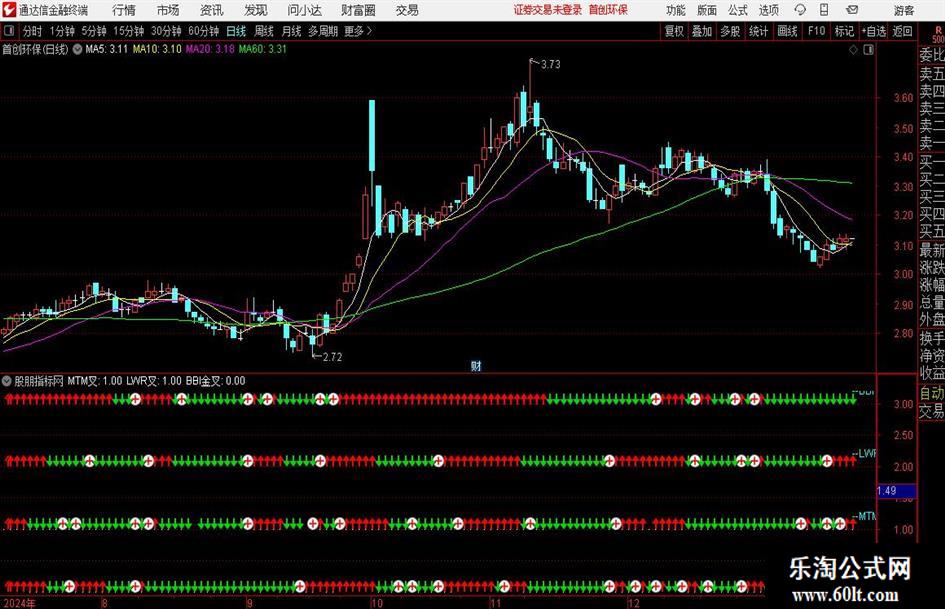
Task: Open the 多周期 multi-period view
Action: 322,31
